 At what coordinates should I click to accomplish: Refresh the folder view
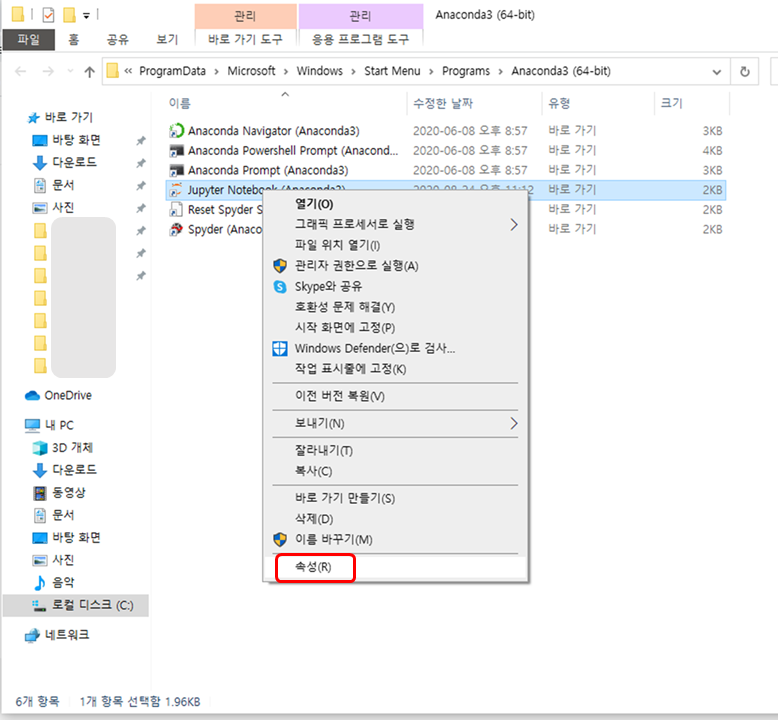(744, 71)
